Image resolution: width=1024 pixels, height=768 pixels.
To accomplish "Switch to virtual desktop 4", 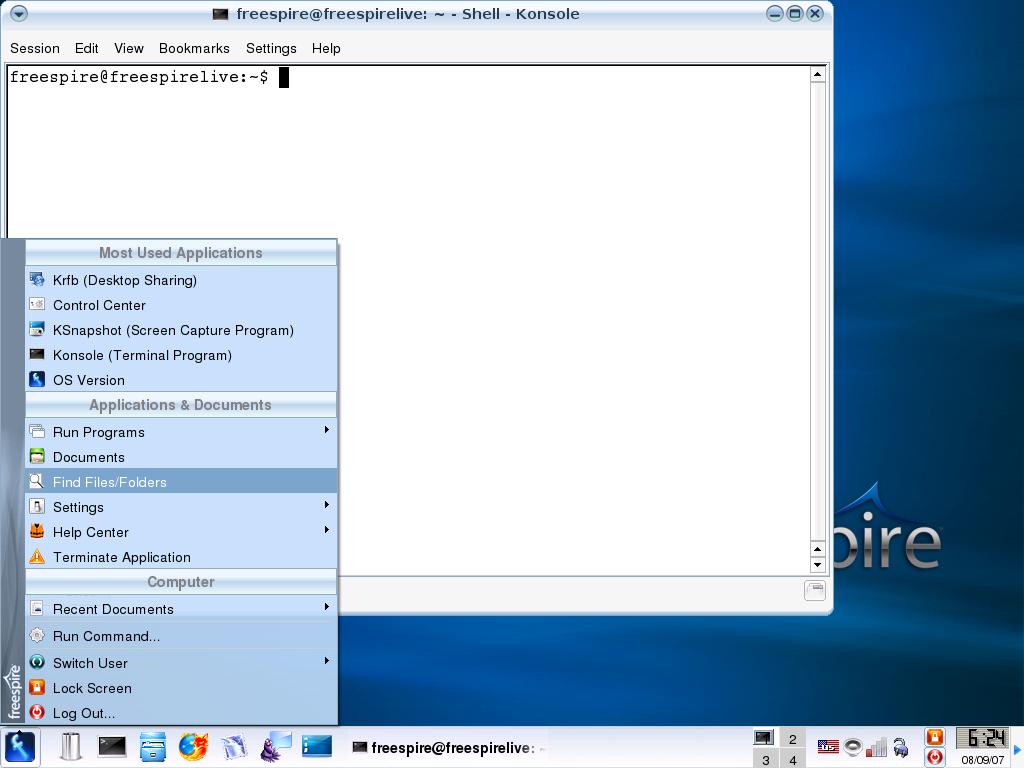I will 792,760.
